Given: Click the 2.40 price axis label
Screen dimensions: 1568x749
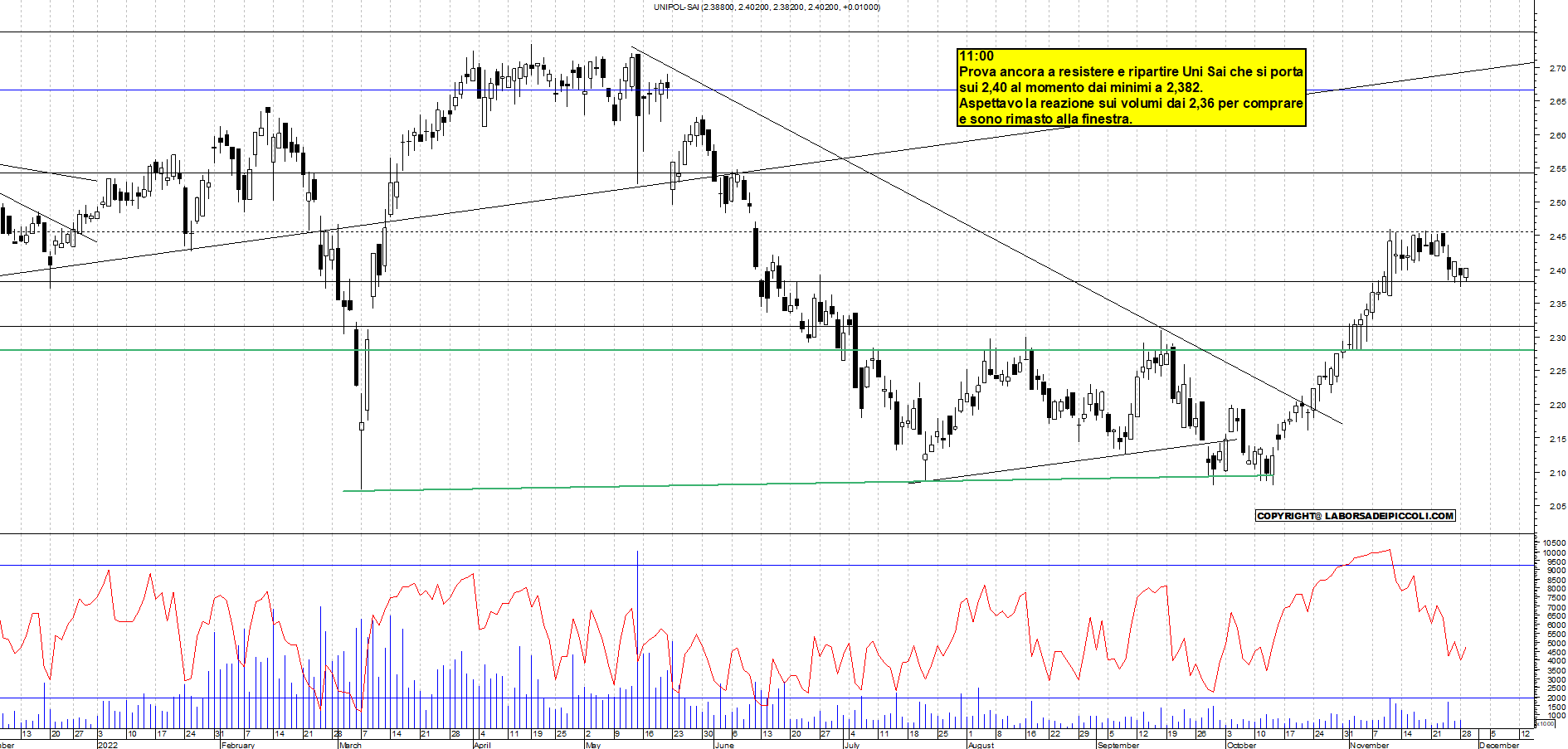Looking at the screenshot, I should [1557, 270].
